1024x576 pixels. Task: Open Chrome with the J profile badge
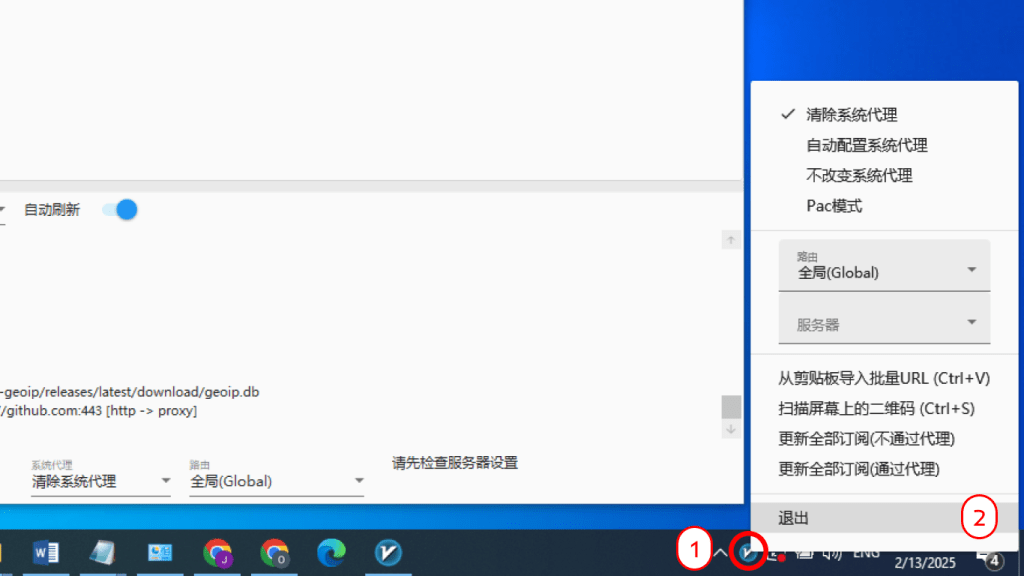(217, 552)
